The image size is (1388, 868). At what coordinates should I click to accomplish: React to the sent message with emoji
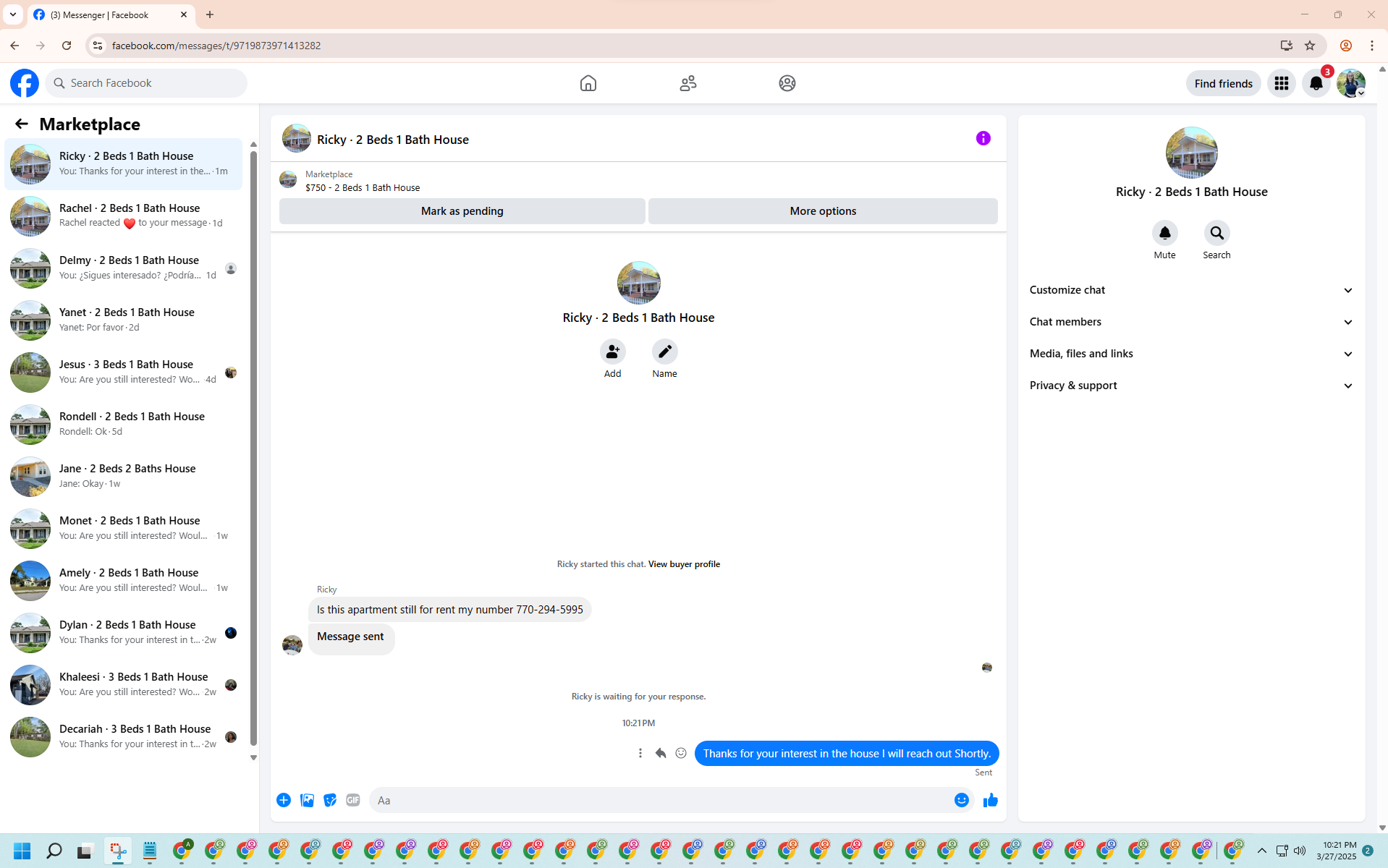[x=681, y=753]
